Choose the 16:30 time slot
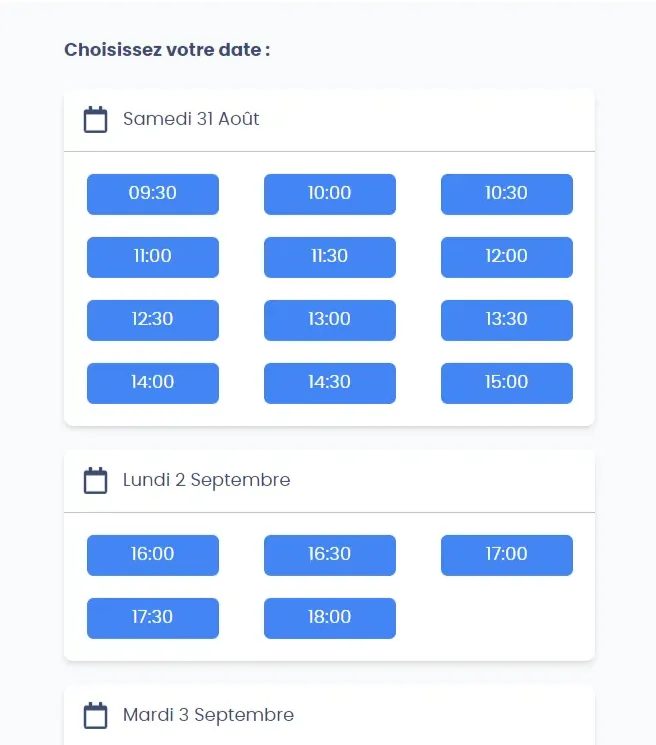The width and height of the screenshot is (656, 745). tap(330, 555)
